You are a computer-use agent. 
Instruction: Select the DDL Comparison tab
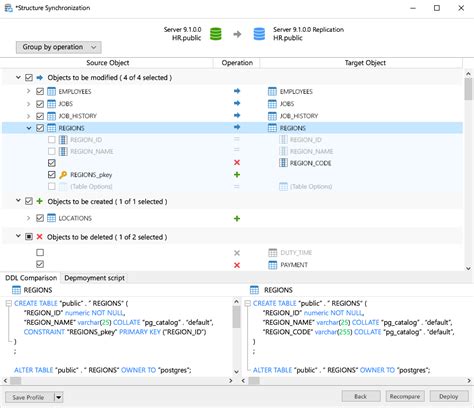pyautogui.click(x=31, y=278)
